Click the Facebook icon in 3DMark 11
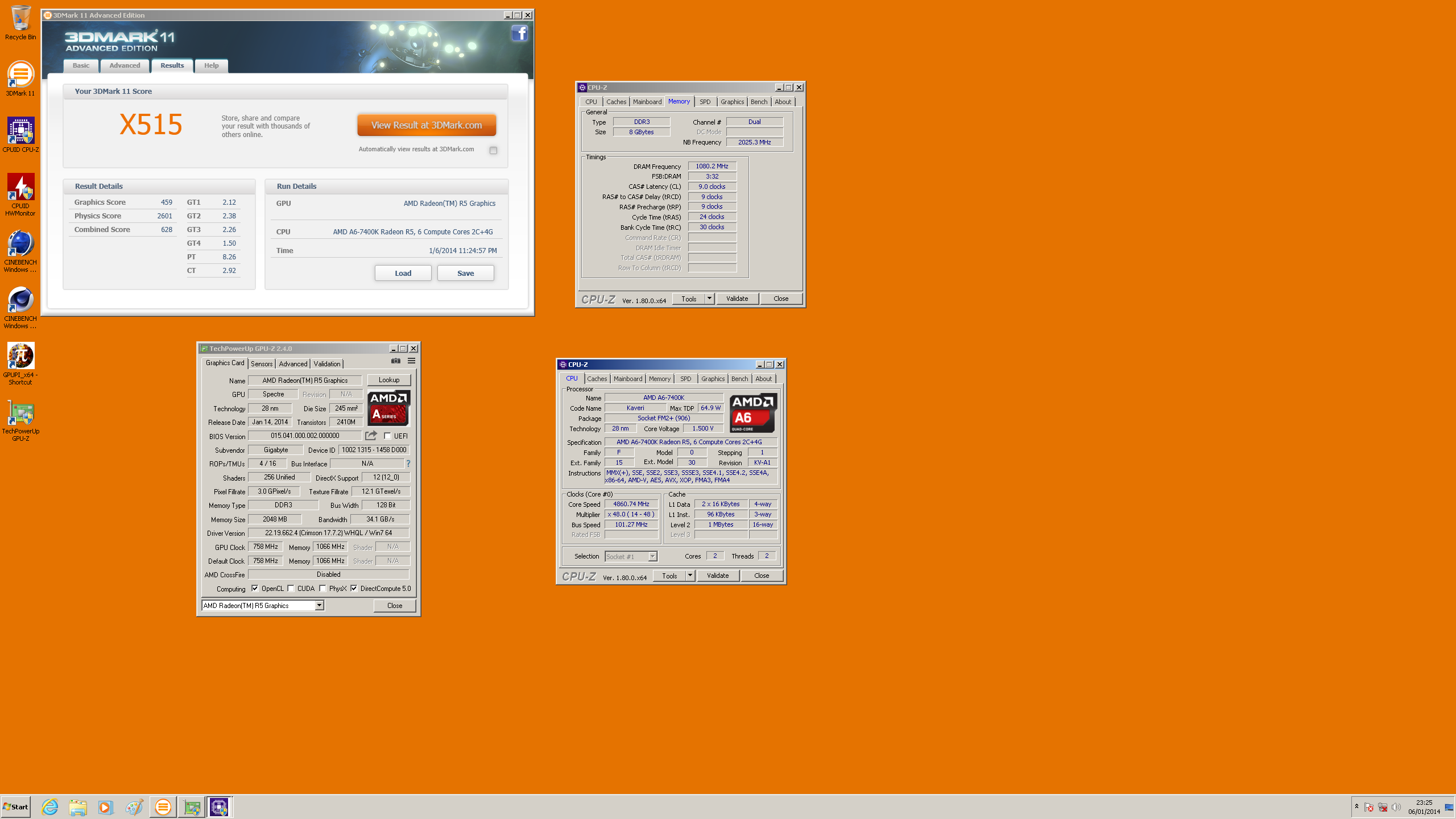This screenshot has height=819, width=1456. 520,34
